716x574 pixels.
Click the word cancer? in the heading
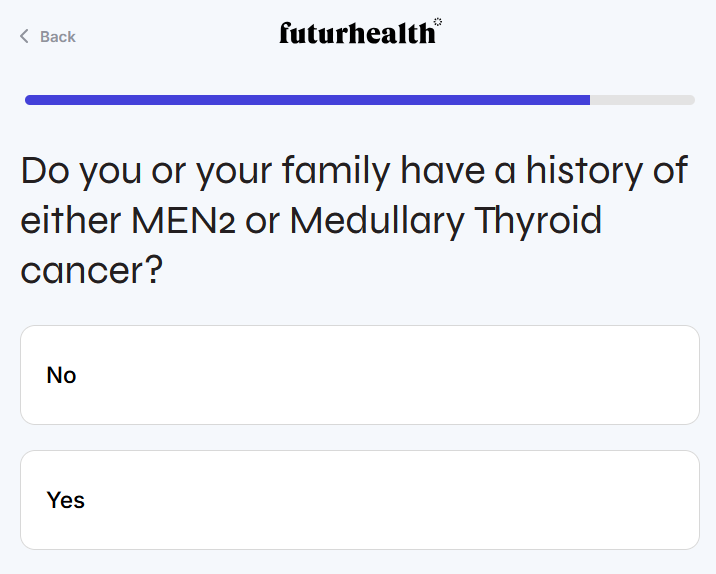[x=91, y=271]
